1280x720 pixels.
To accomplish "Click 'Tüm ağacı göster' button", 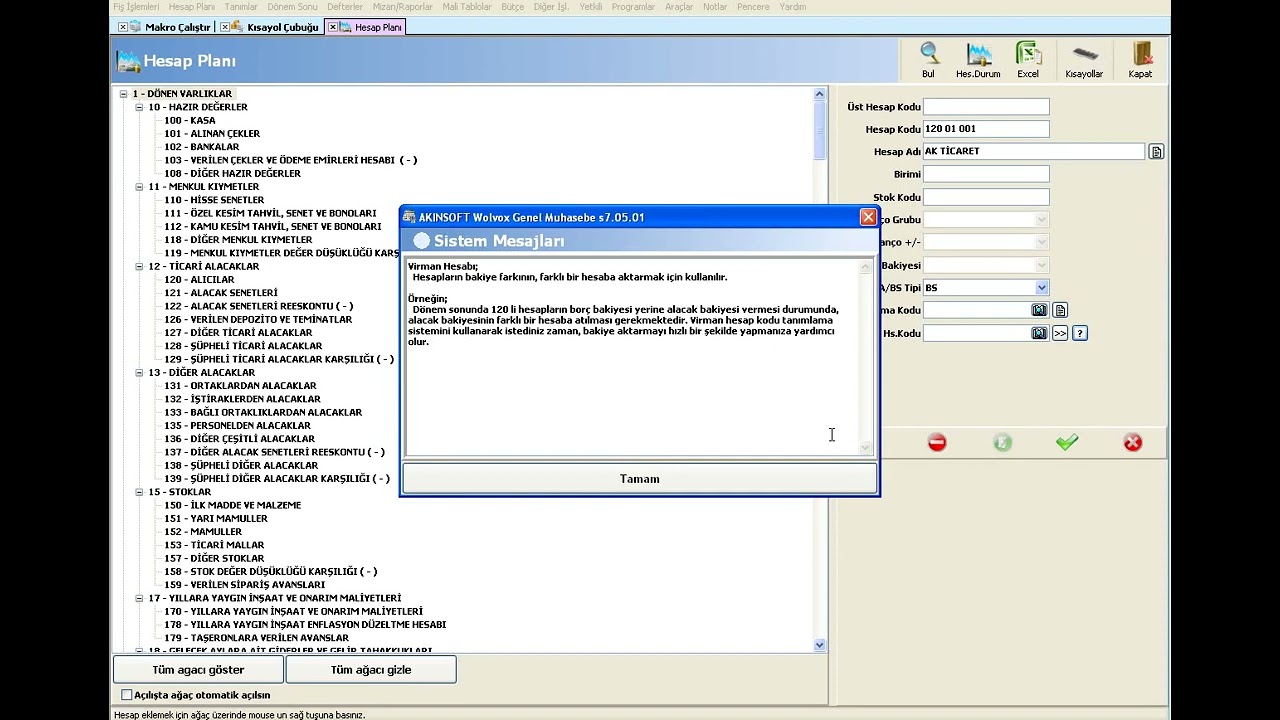I will tap(198, 670).
